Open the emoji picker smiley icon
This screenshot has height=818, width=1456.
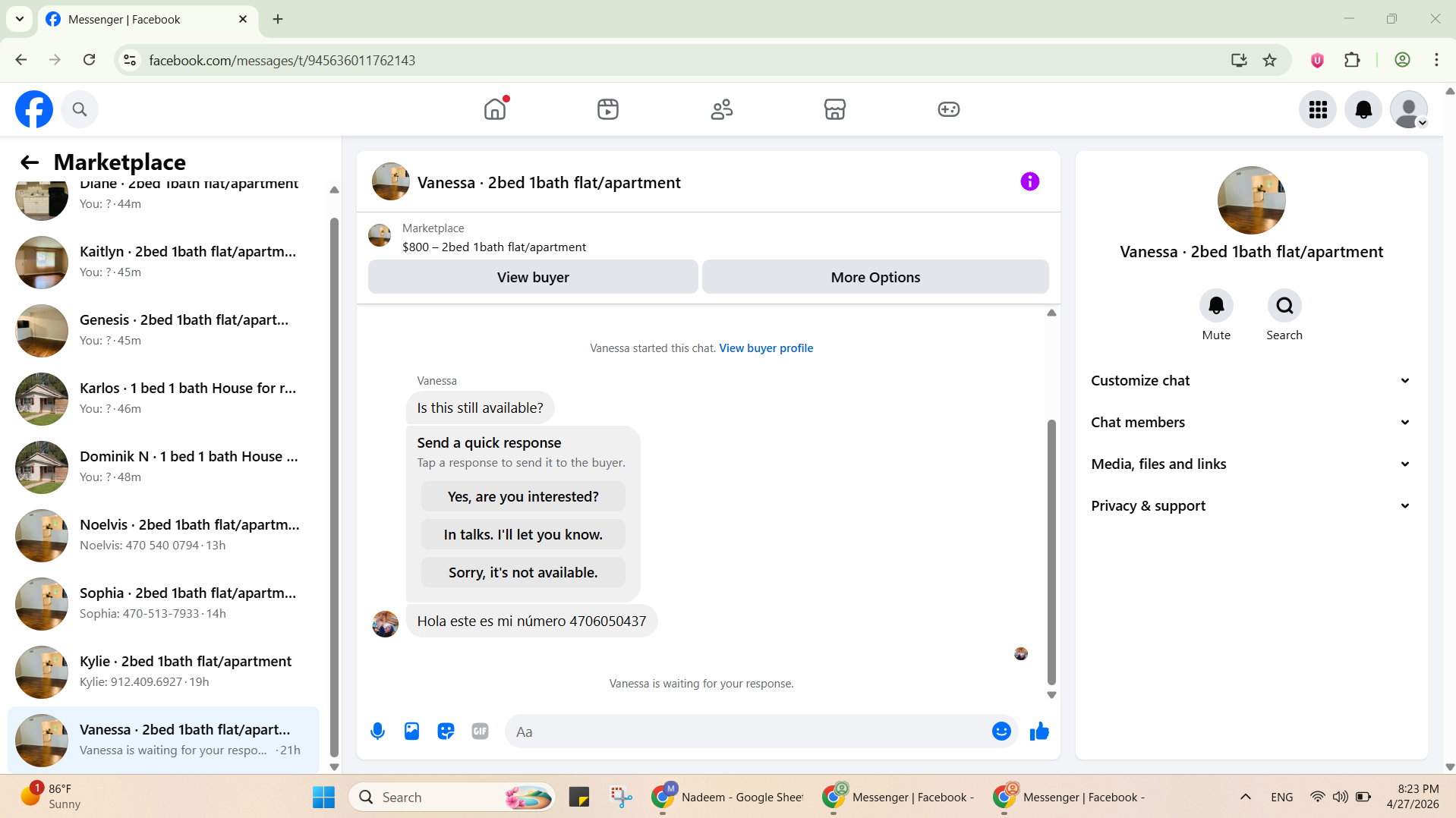1001,731
